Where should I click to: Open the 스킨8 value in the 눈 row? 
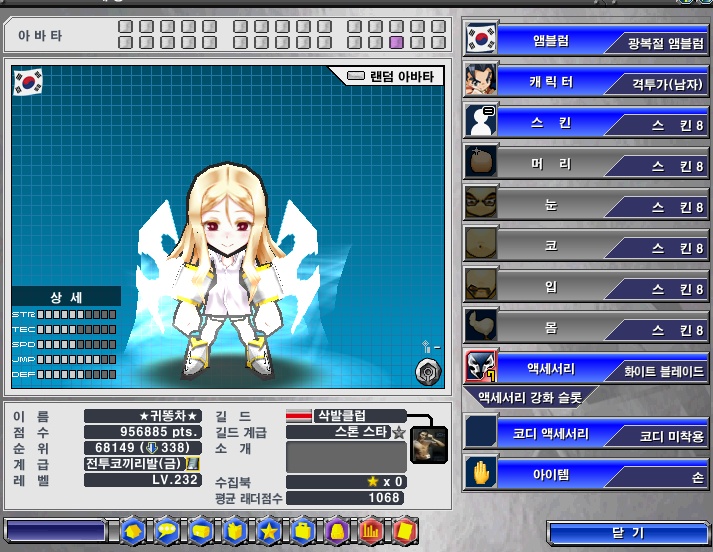point(659,207)
